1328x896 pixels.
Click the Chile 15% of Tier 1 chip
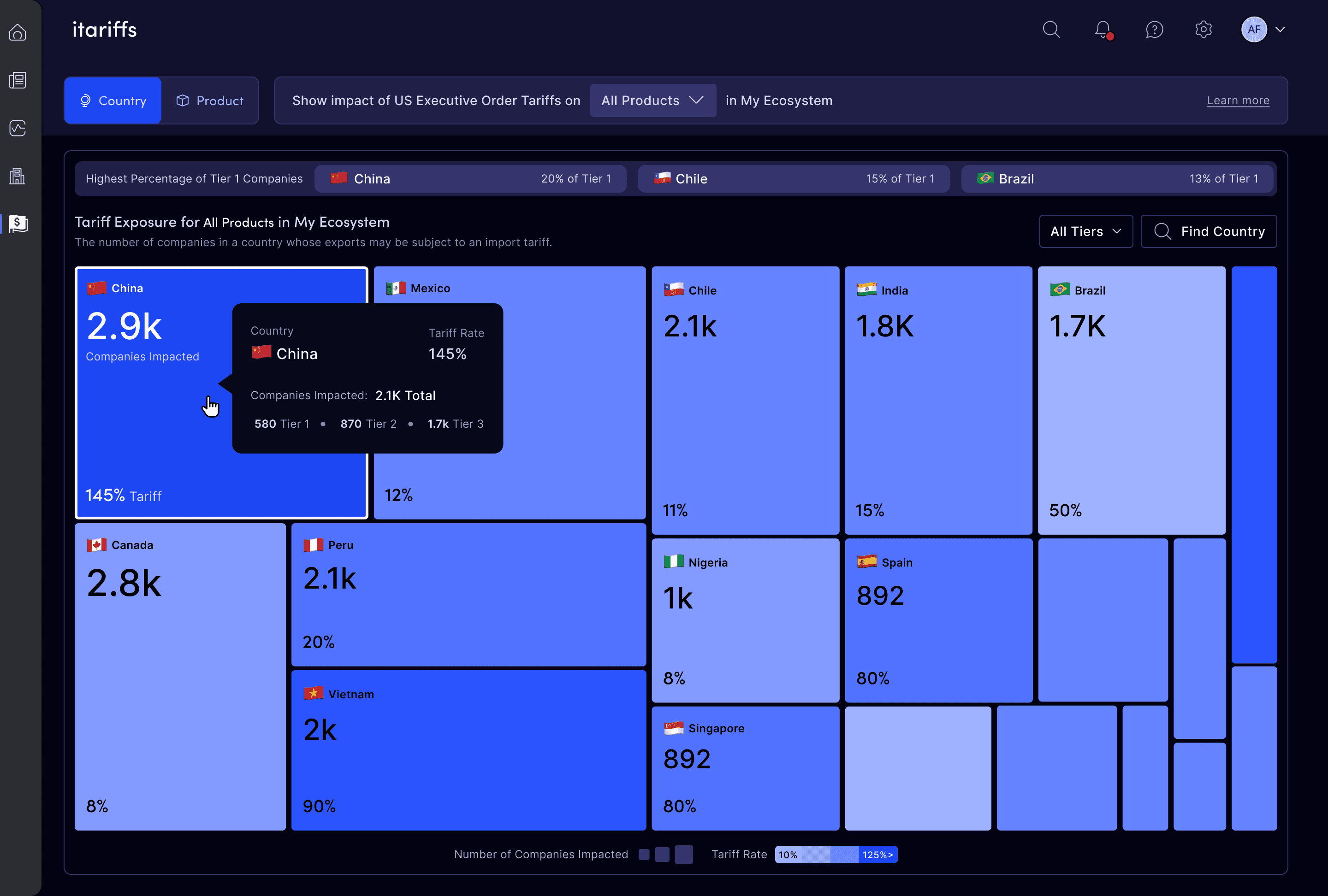pos(793,179)
